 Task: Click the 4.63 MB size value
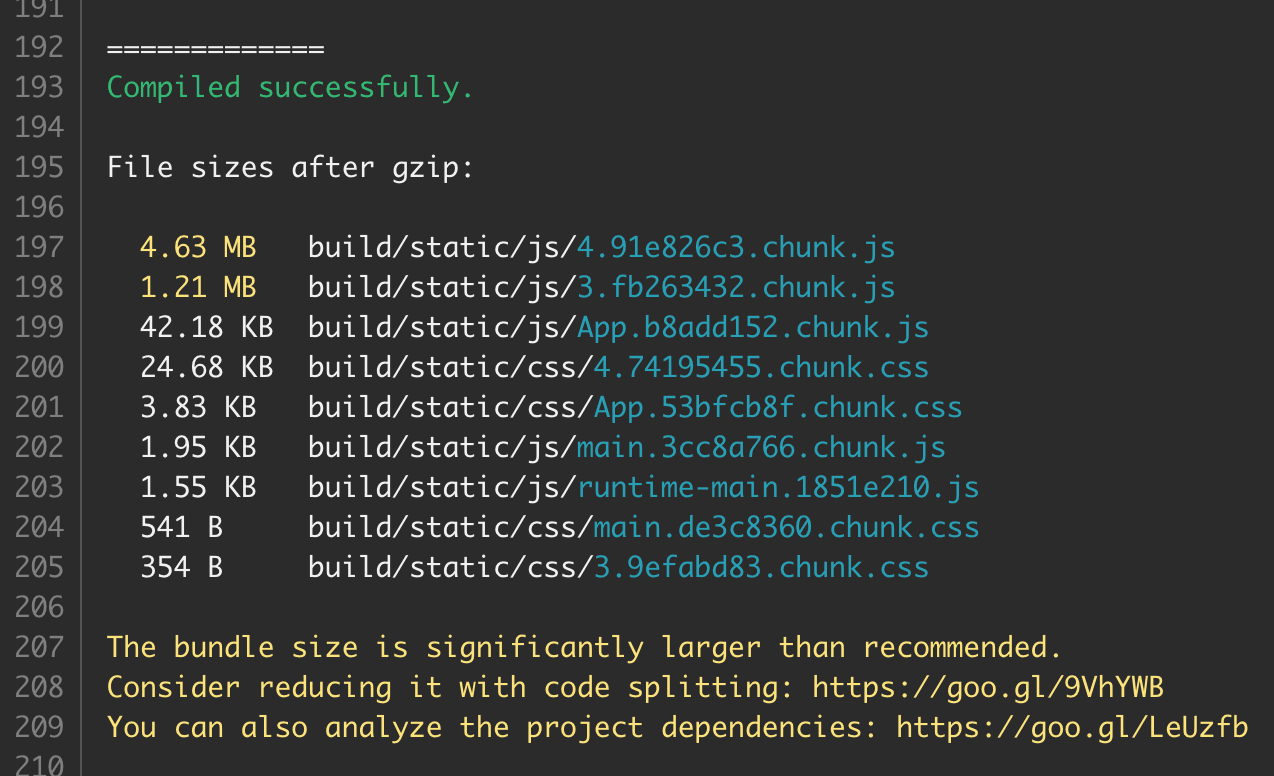tap(198, 247)
